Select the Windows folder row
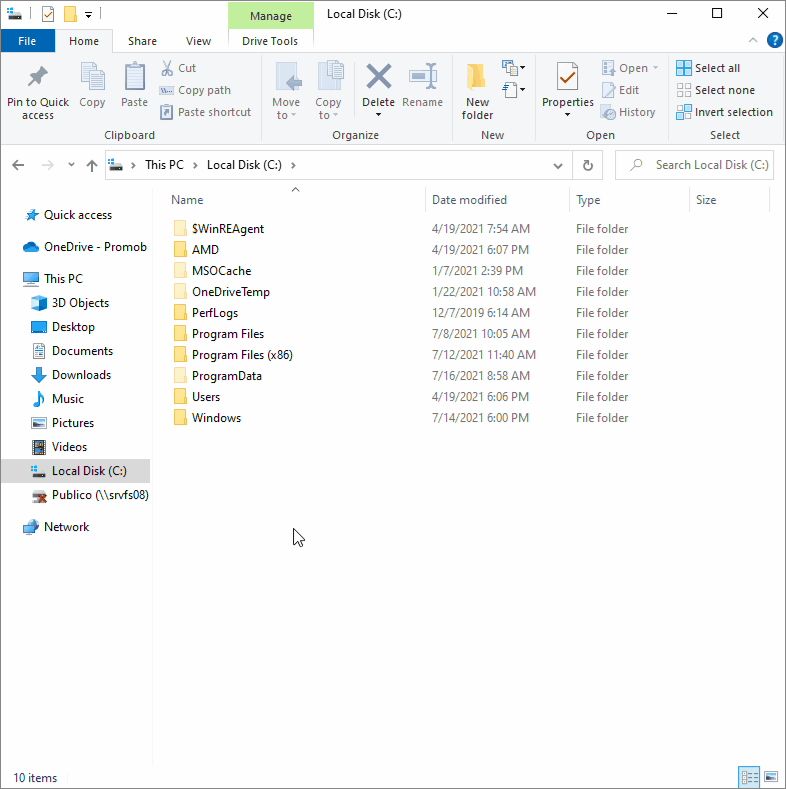The width and height of the screenshot is (786, 789). [x=216, y=418]
